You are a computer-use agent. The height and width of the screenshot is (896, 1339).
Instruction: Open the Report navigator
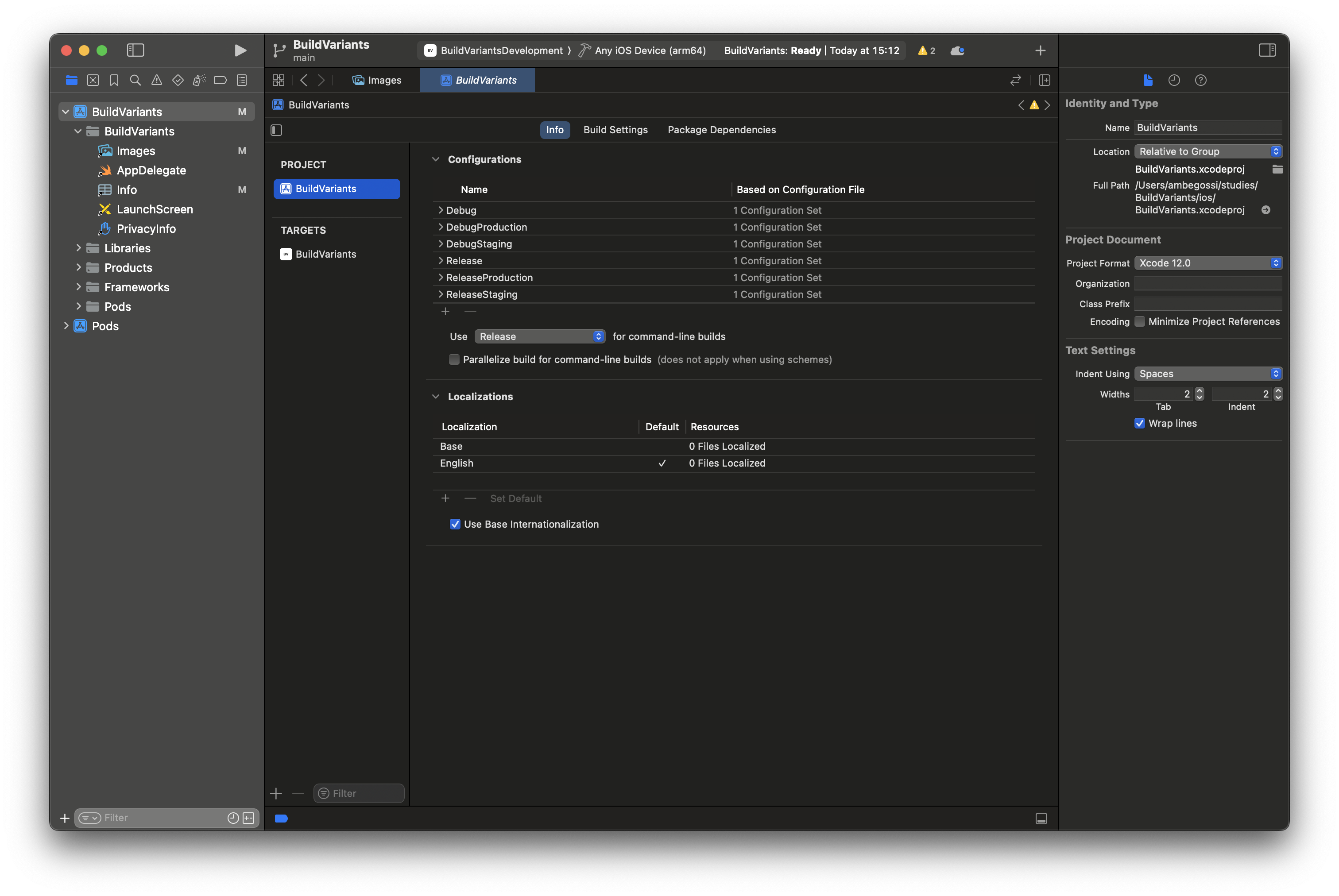[x=242, y=81]
